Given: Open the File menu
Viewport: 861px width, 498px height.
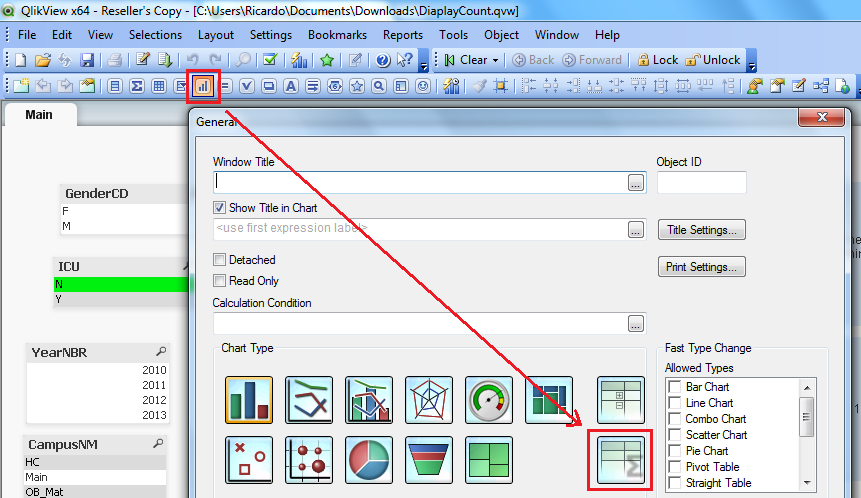Looking at the screenshot, I should [x=27, y=35].
